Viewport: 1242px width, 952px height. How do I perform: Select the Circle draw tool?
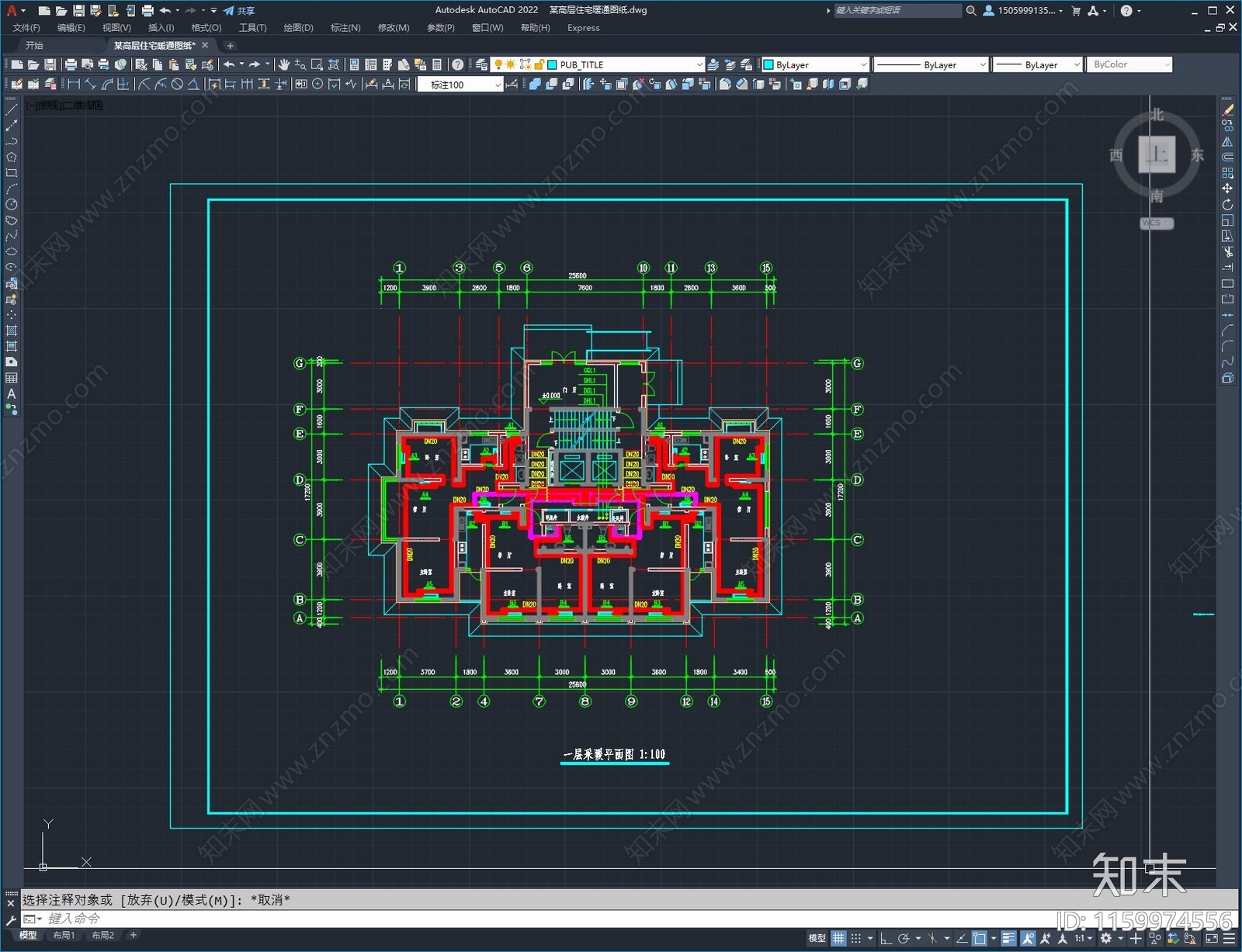pos(11,205)
